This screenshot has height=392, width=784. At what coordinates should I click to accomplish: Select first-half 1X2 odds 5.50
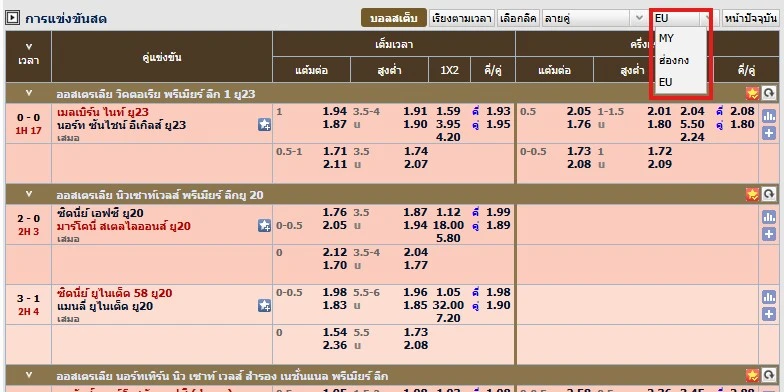[692, 124]
